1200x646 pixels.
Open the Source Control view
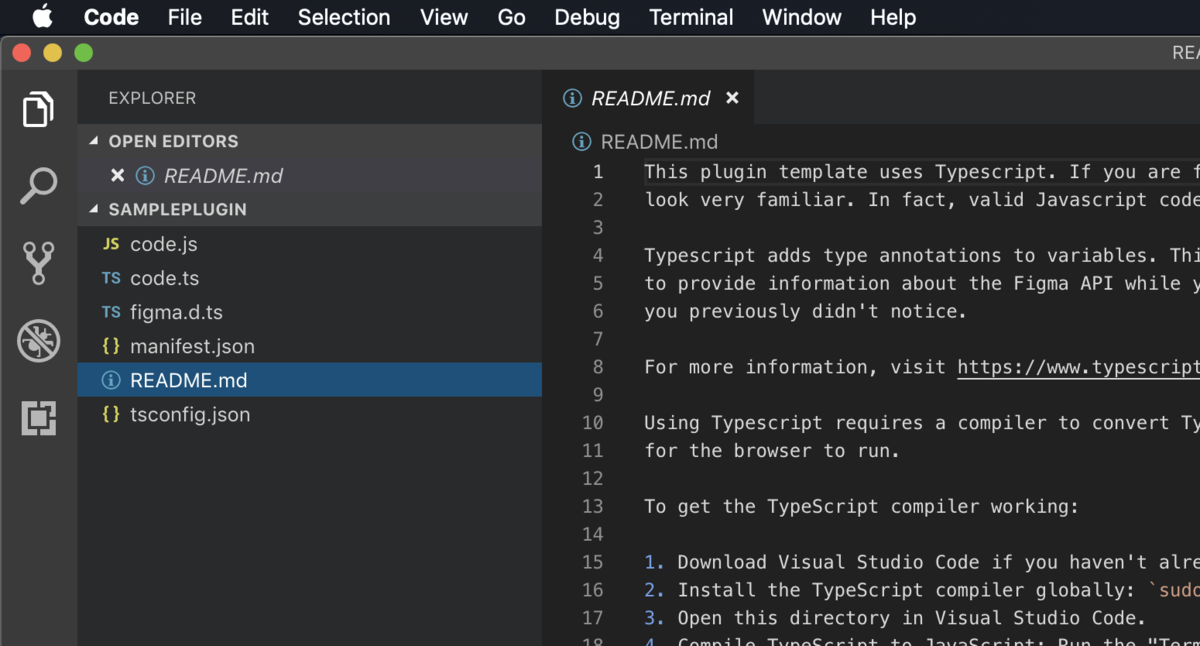[x=38, y=263]
